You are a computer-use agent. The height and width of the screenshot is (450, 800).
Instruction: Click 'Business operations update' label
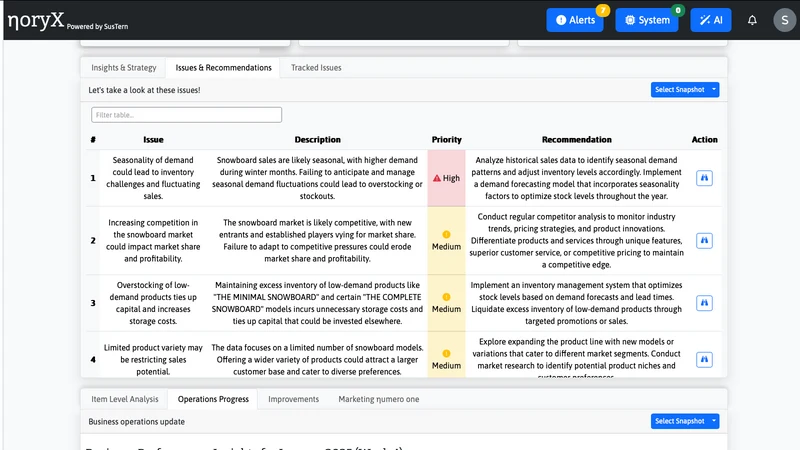point(136,422)
